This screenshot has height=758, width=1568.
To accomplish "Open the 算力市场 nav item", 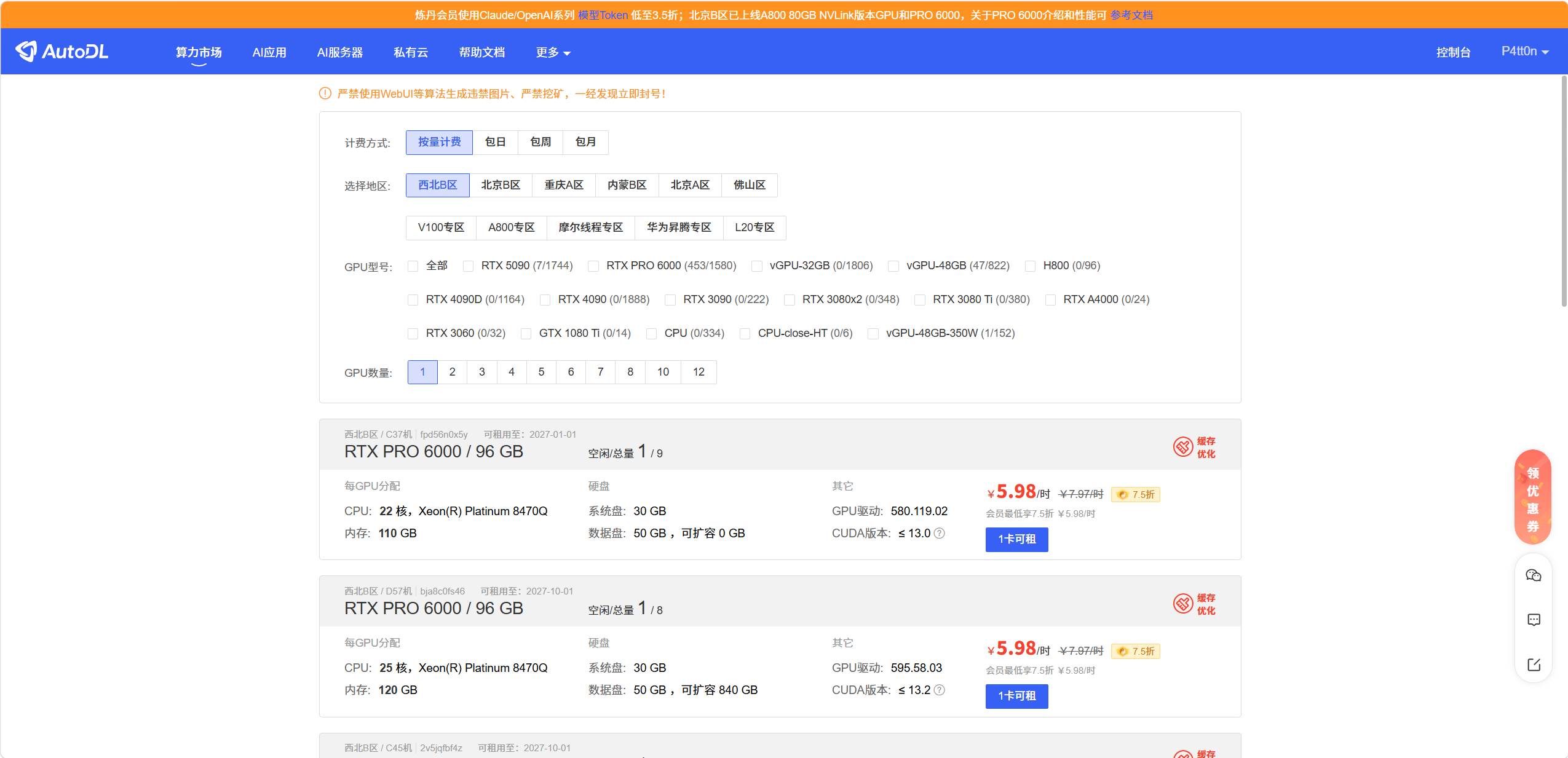I will 199,53.
